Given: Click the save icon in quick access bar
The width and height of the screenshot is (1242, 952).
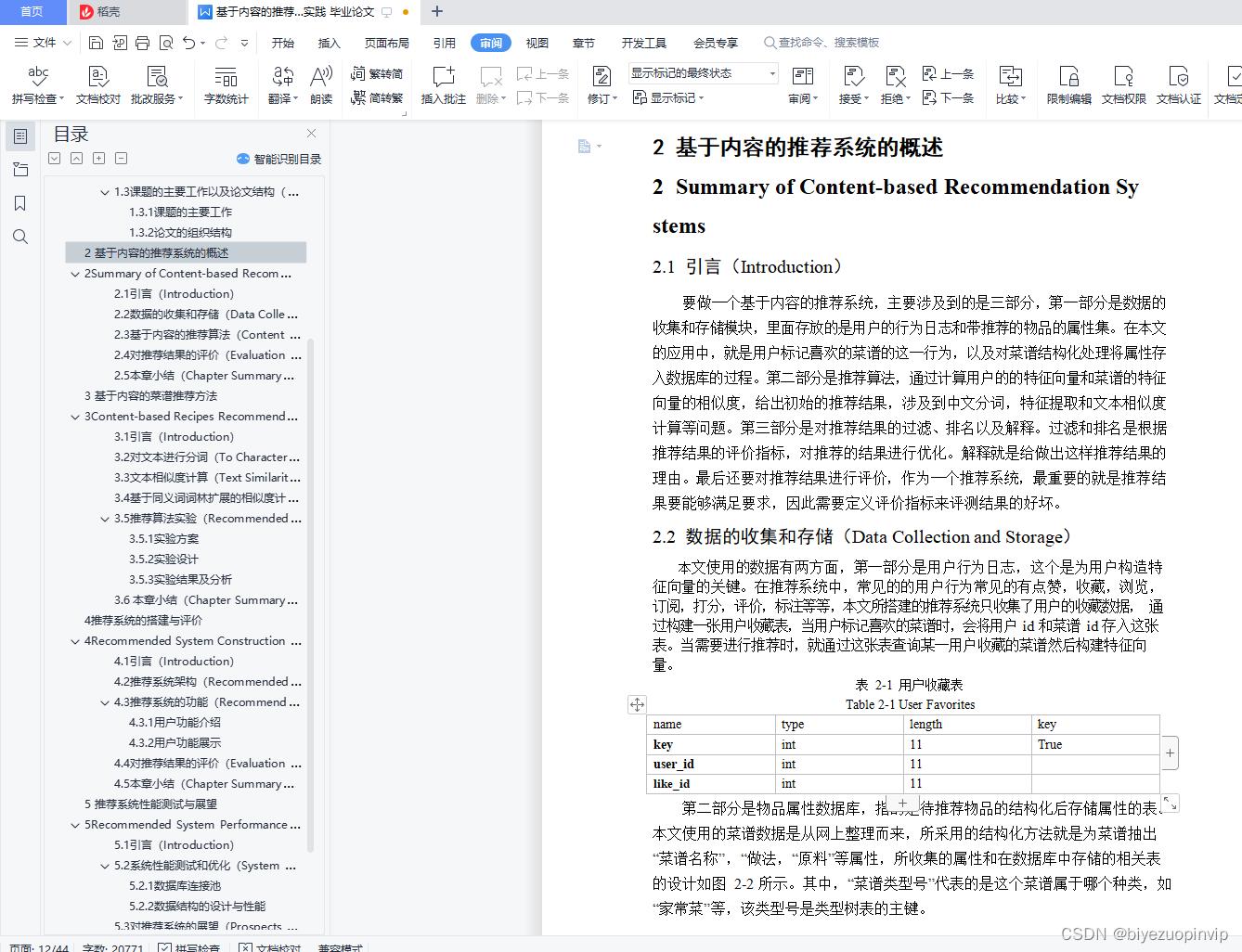Looking at the screenshot, I should coord(96,43).
